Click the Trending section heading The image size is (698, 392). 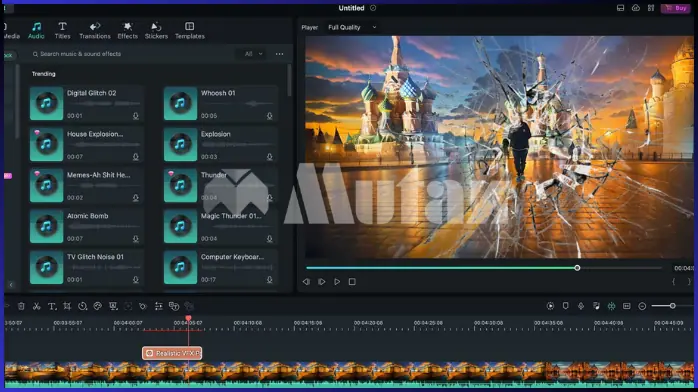coord(44,74)
